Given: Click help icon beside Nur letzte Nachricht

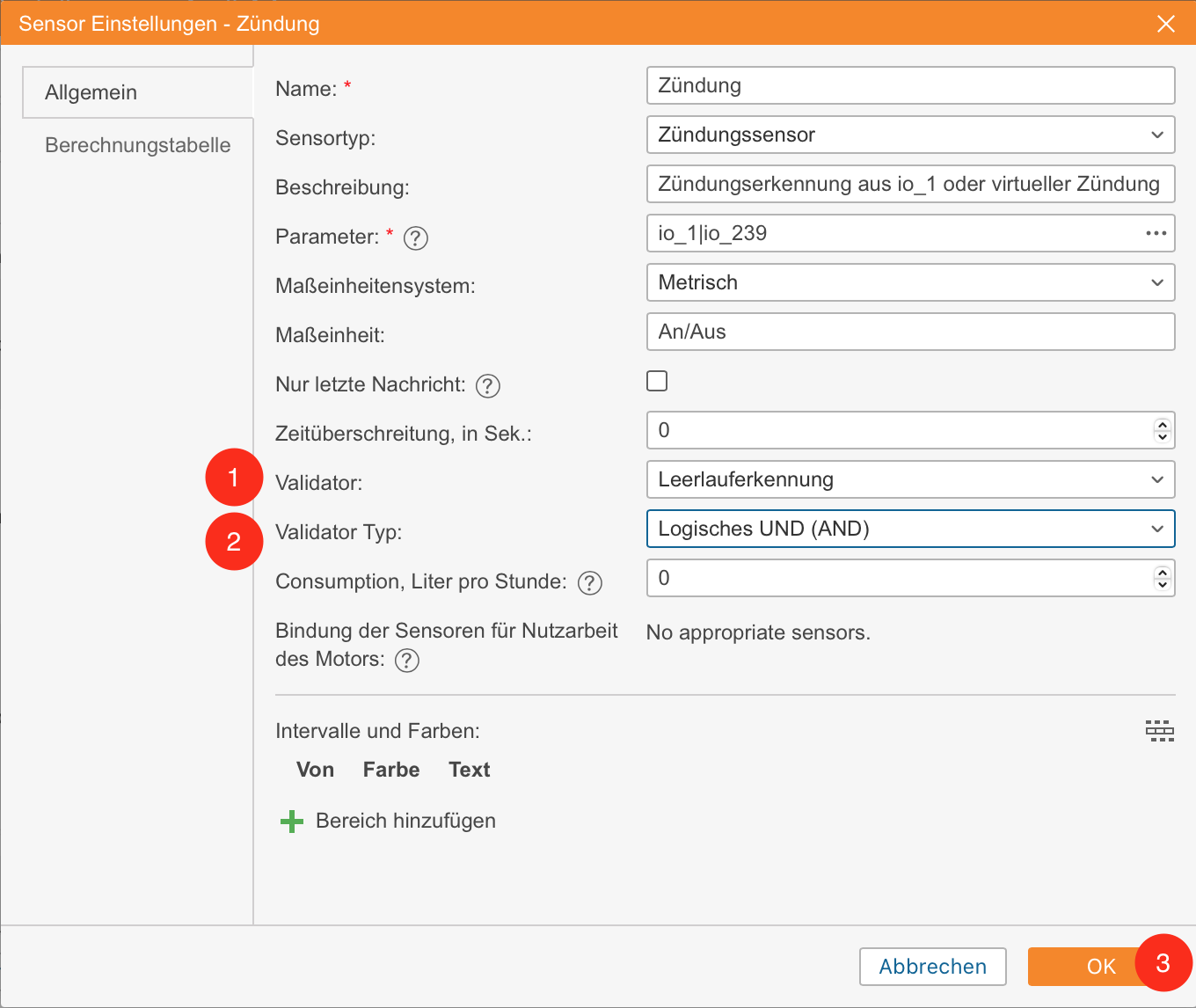Looking at the screenshot, I should coord(487,385).
